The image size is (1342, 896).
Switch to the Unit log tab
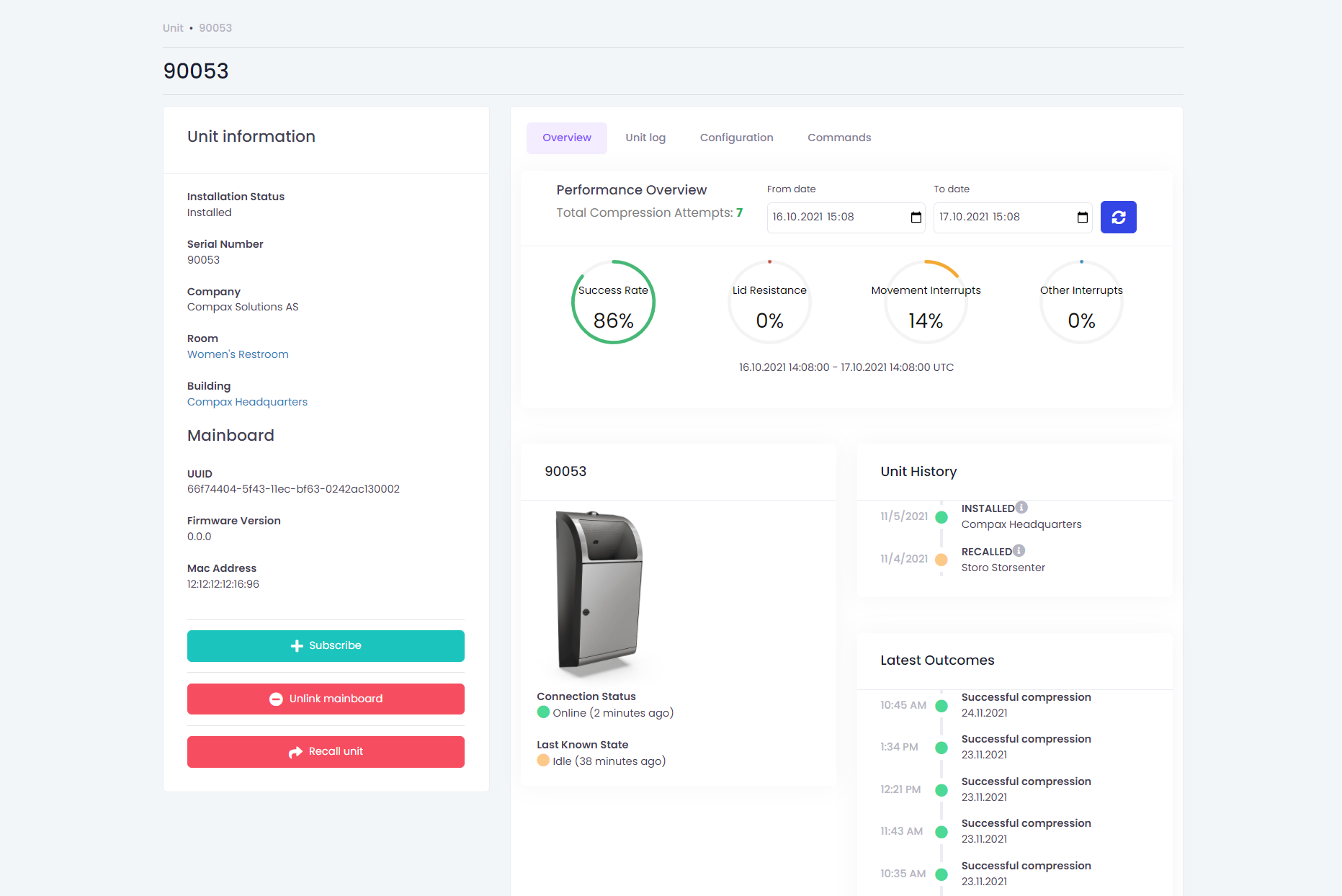645,138
